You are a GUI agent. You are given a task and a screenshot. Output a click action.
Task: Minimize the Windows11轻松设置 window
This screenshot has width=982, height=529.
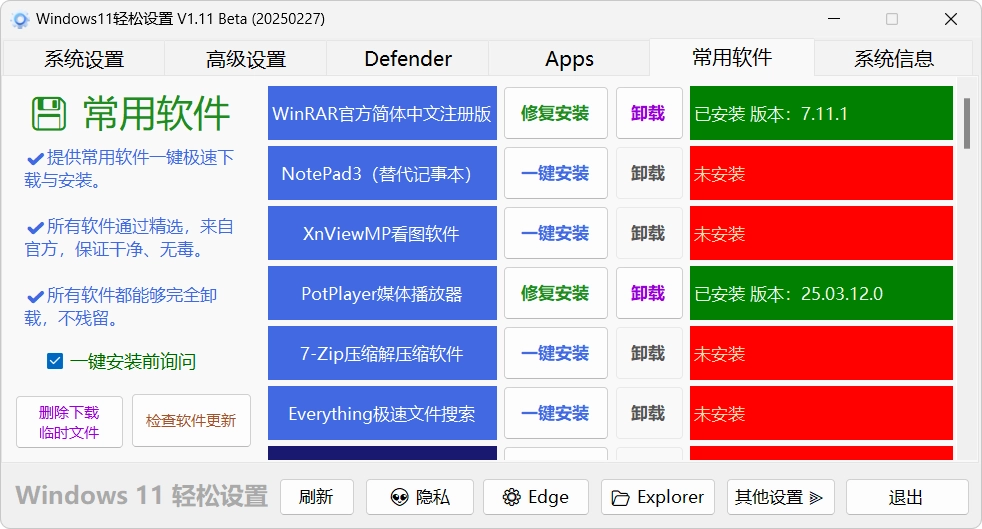(834, 19)
